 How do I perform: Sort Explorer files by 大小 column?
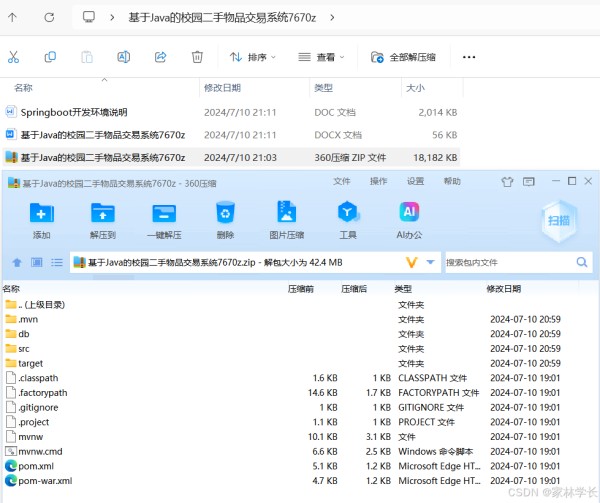click(x=415, y=88)
